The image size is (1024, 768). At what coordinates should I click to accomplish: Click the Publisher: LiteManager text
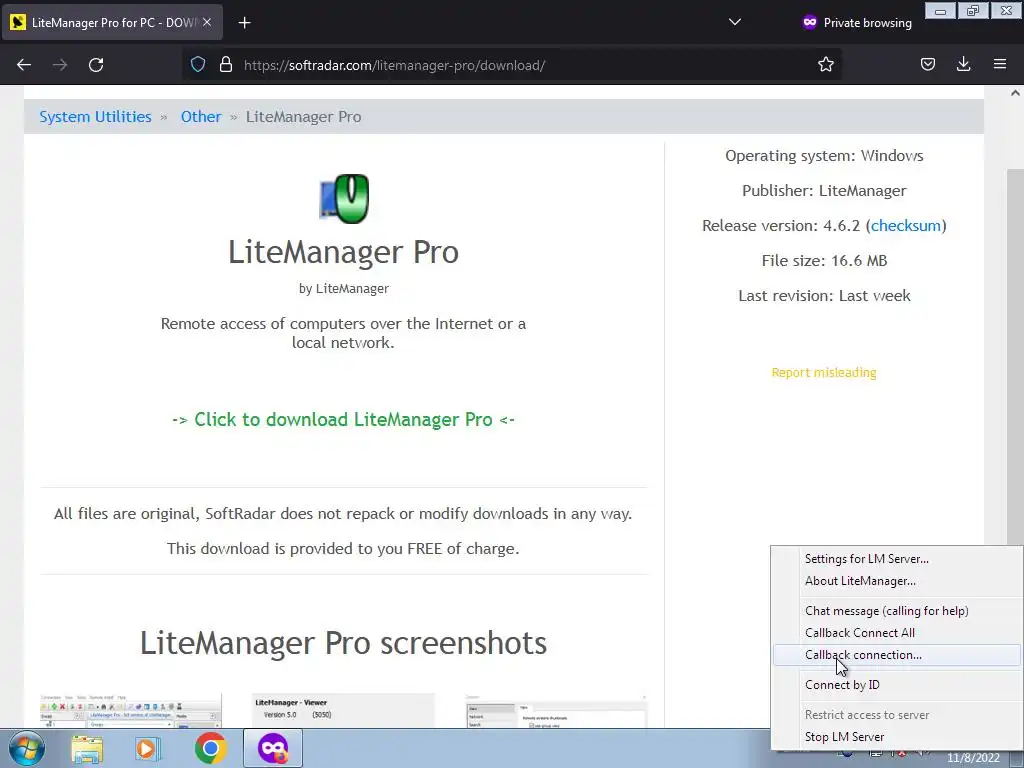click(824, 191)
